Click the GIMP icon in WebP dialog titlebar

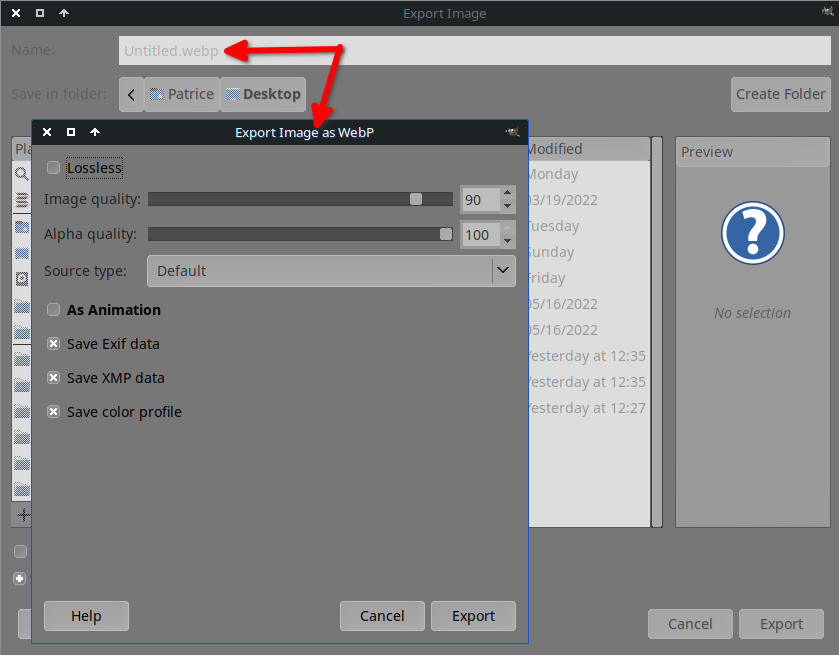click(513, 132)
